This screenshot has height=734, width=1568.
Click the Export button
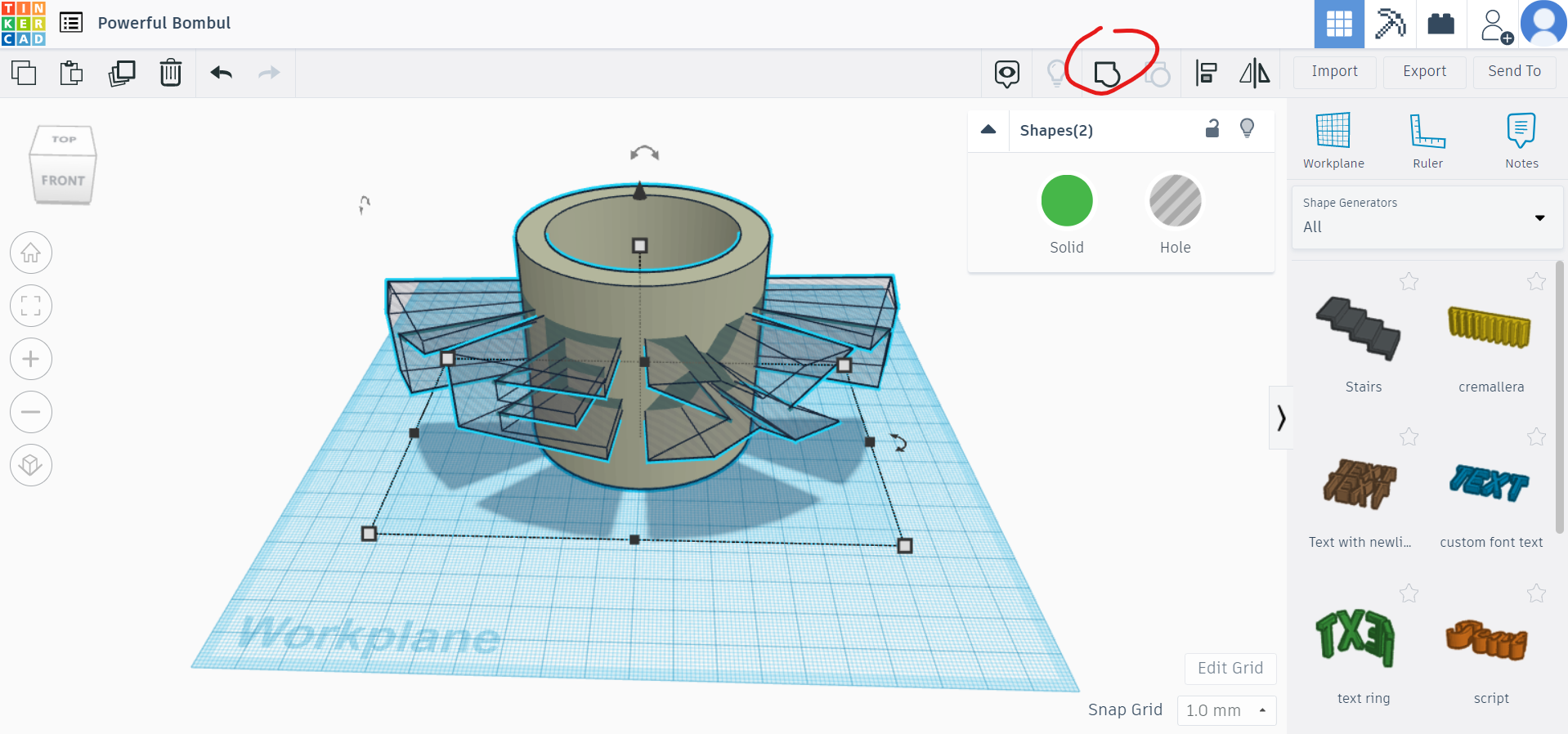click(x=1424, y=72)
